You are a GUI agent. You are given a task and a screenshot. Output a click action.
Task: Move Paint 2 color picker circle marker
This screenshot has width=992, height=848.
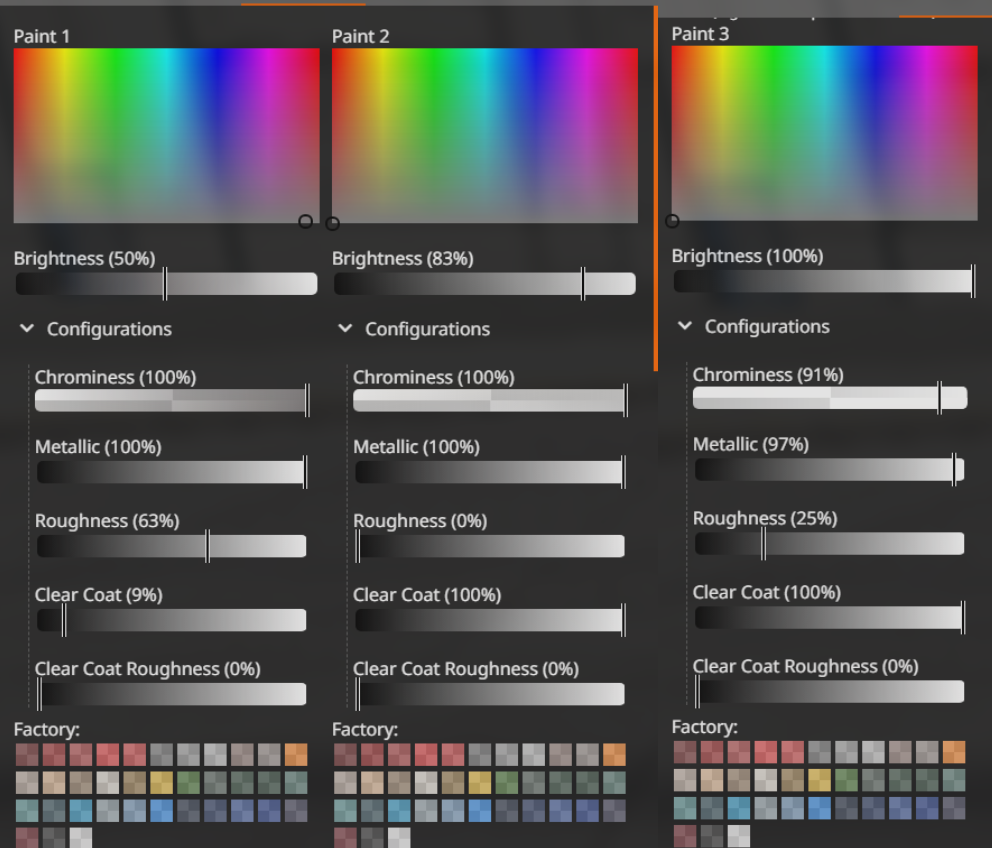click(332, 223)
